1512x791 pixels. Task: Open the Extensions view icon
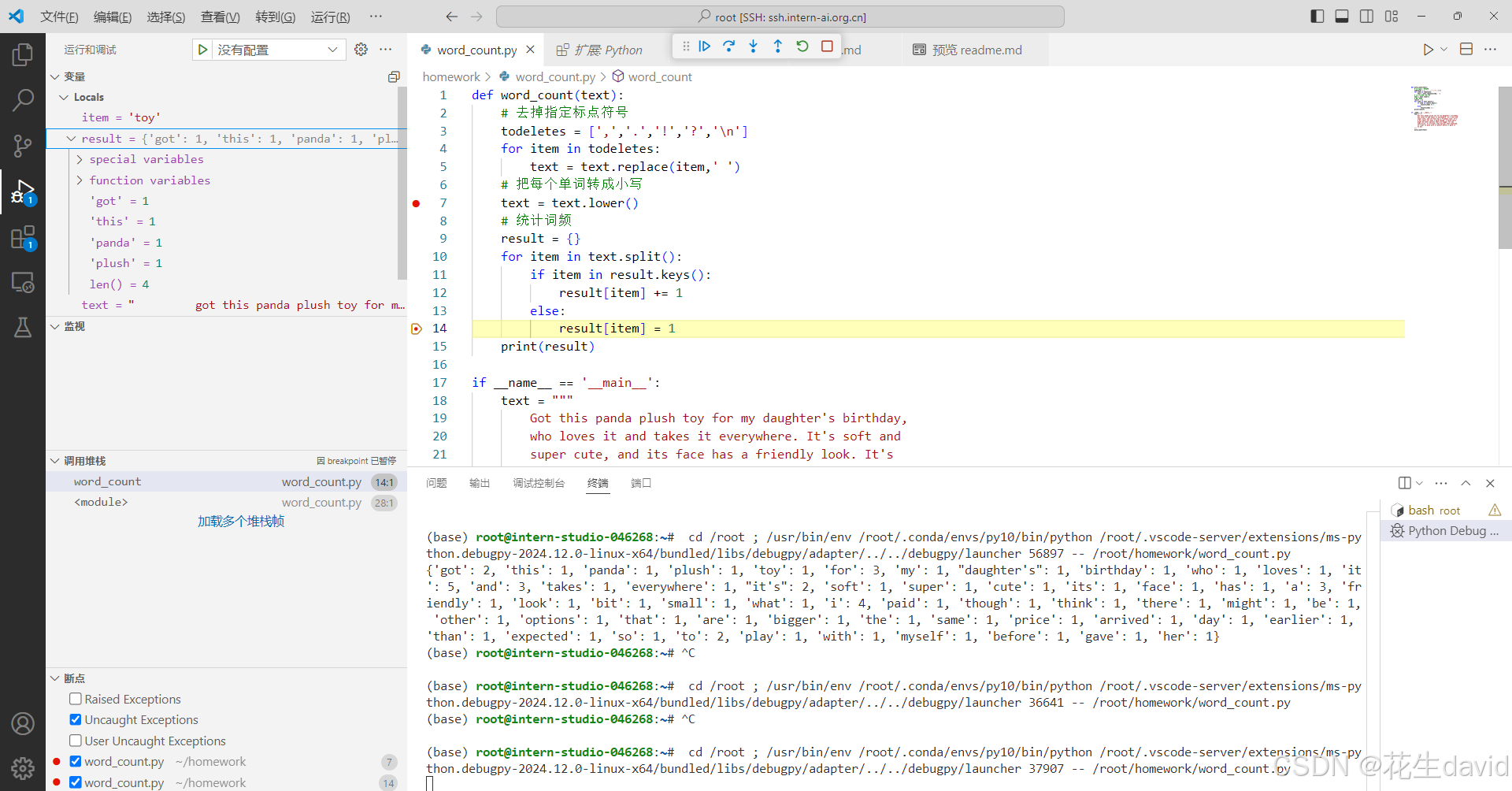point(23,237)
